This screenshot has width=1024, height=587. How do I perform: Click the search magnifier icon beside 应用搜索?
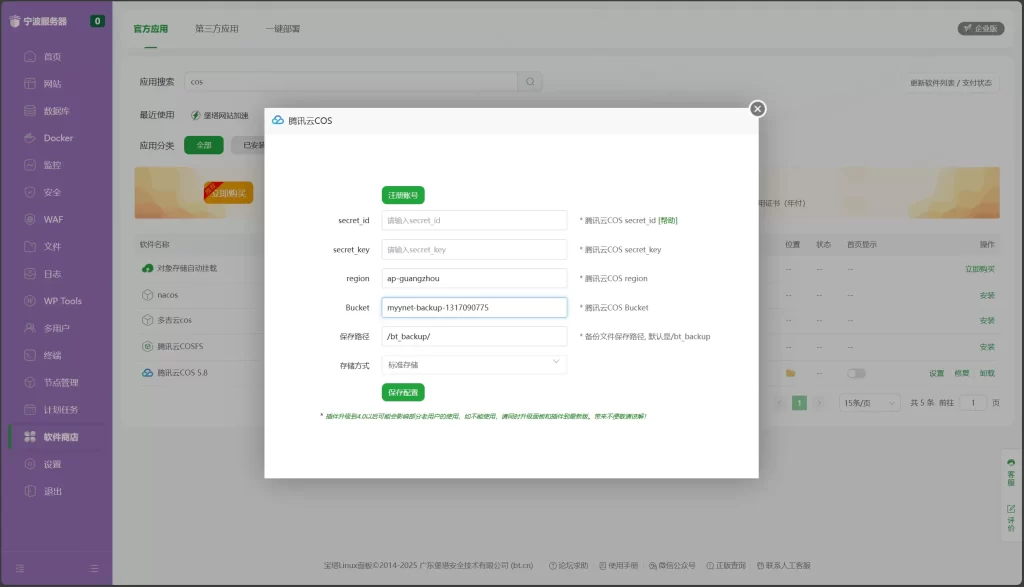(x=531, y=82)
